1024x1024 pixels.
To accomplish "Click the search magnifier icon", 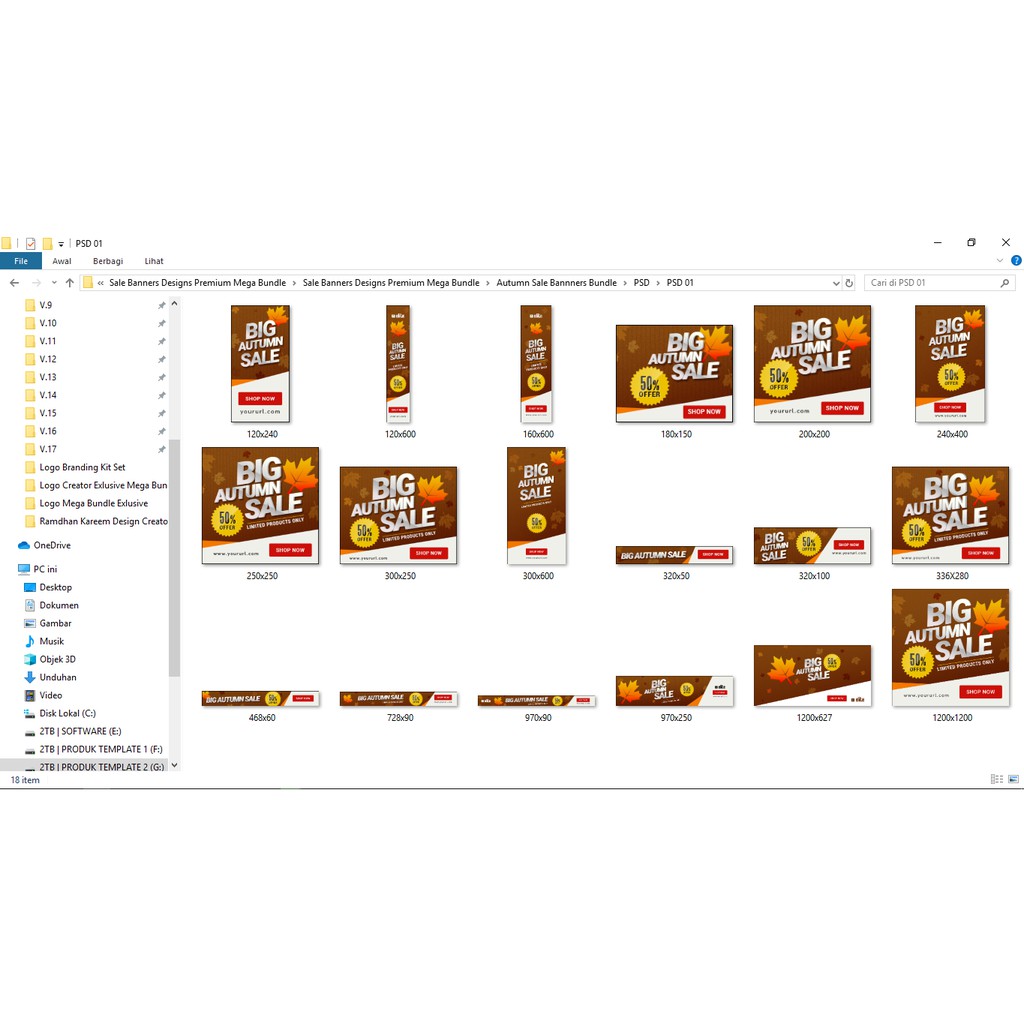I will 1005,283.
